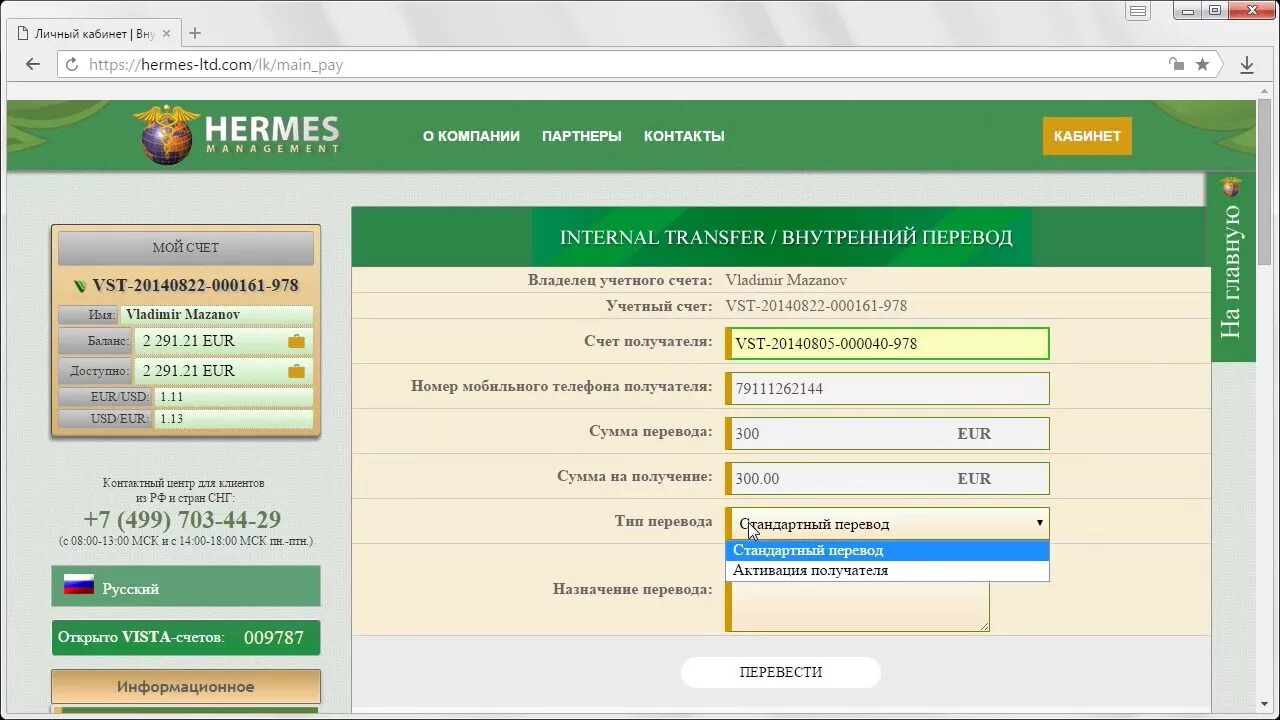Viewport: 1280px width, 720px height.
Task: Click the phone number +7 (499) 703-44-29
Action: click(182, 520)
